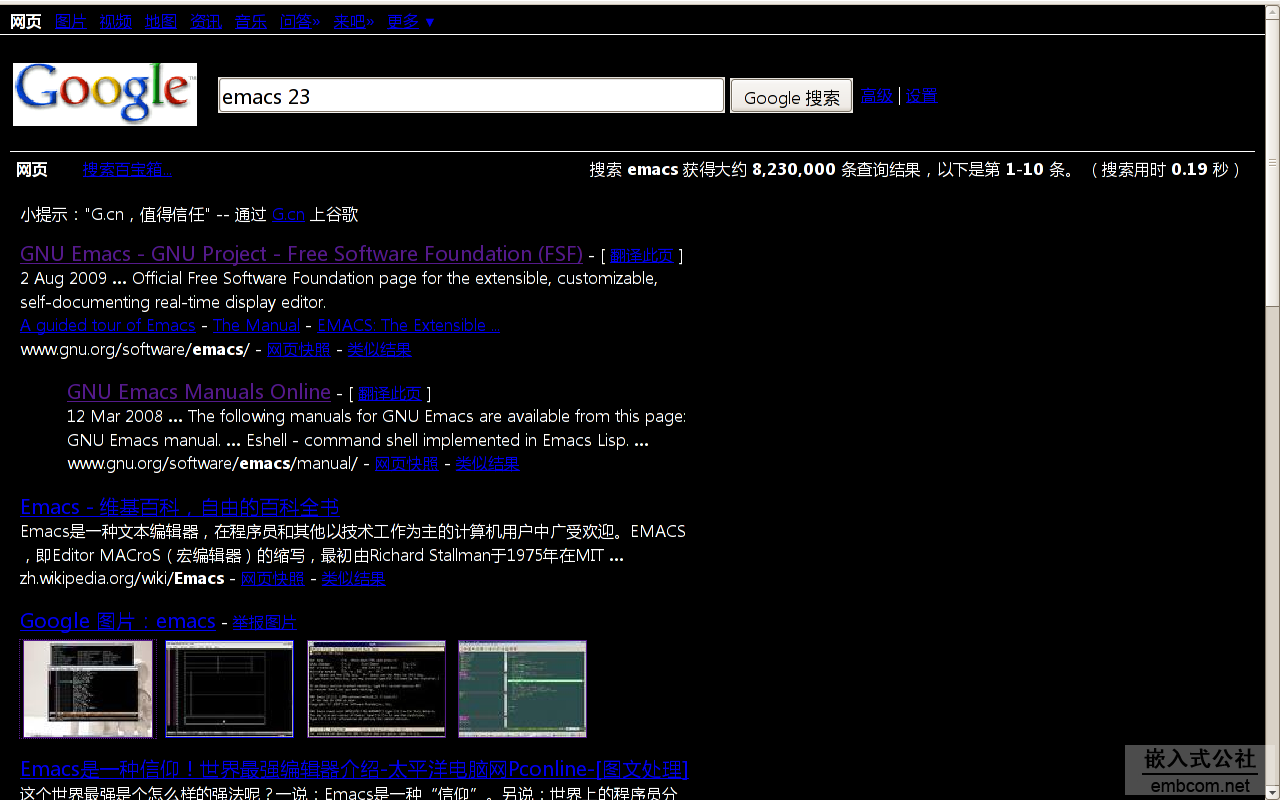Open the second thumbnail showing black framed window
The image size is (1280, 800).
[x=230, y=689]
